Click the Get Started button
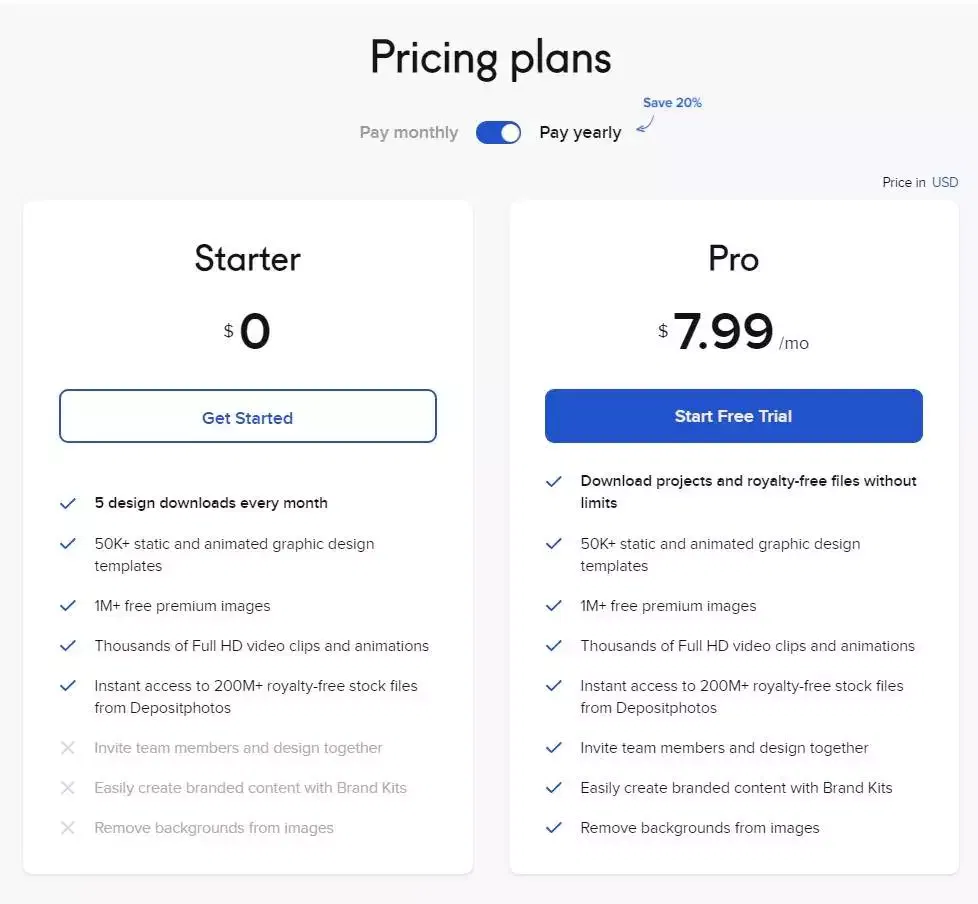This screenshot has height=904, width=978. (x=247, y=416)
